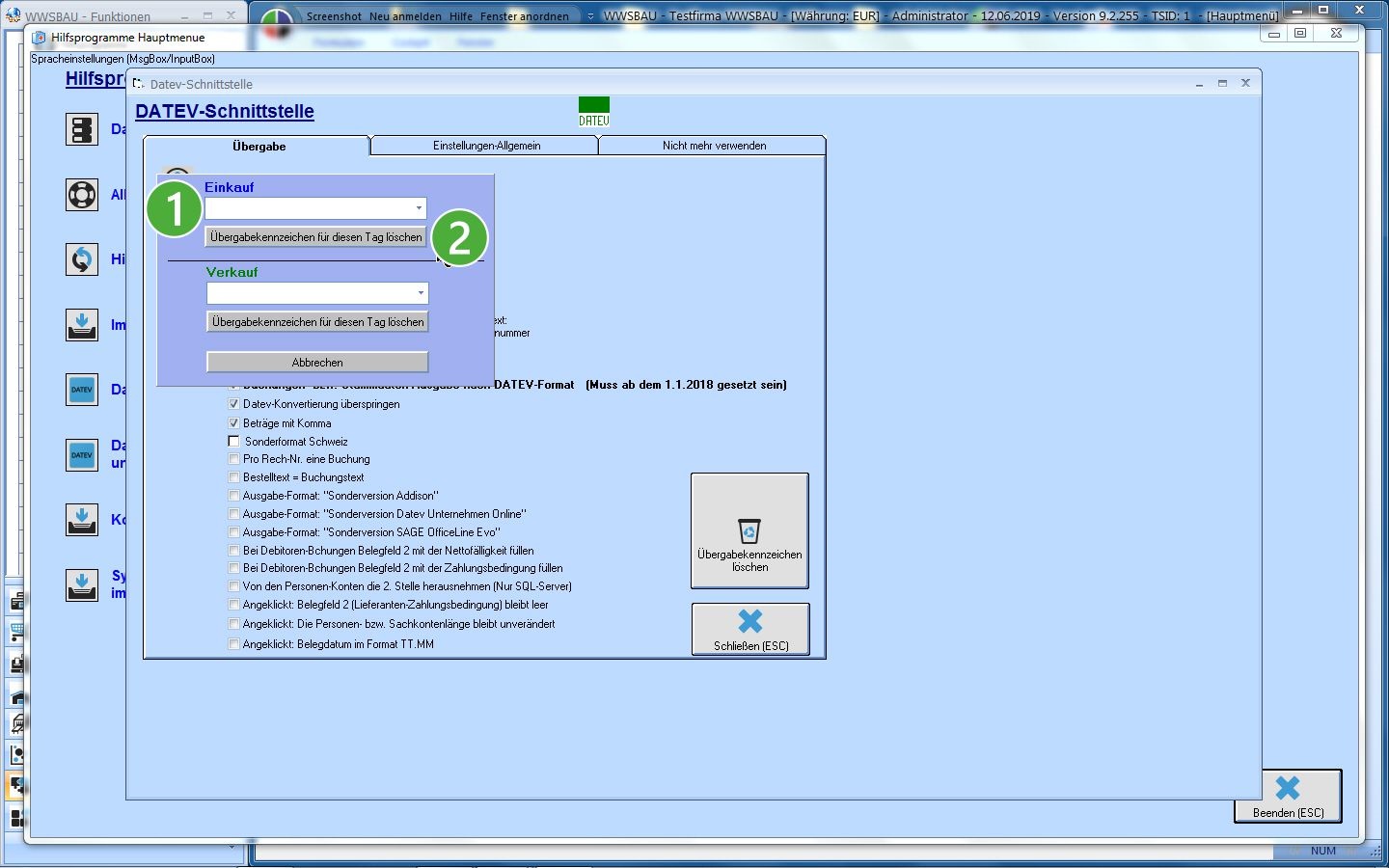Click NUM indicator in status bar
Viewport: 1389px width, 868px height.
(x=1322, y=851)
